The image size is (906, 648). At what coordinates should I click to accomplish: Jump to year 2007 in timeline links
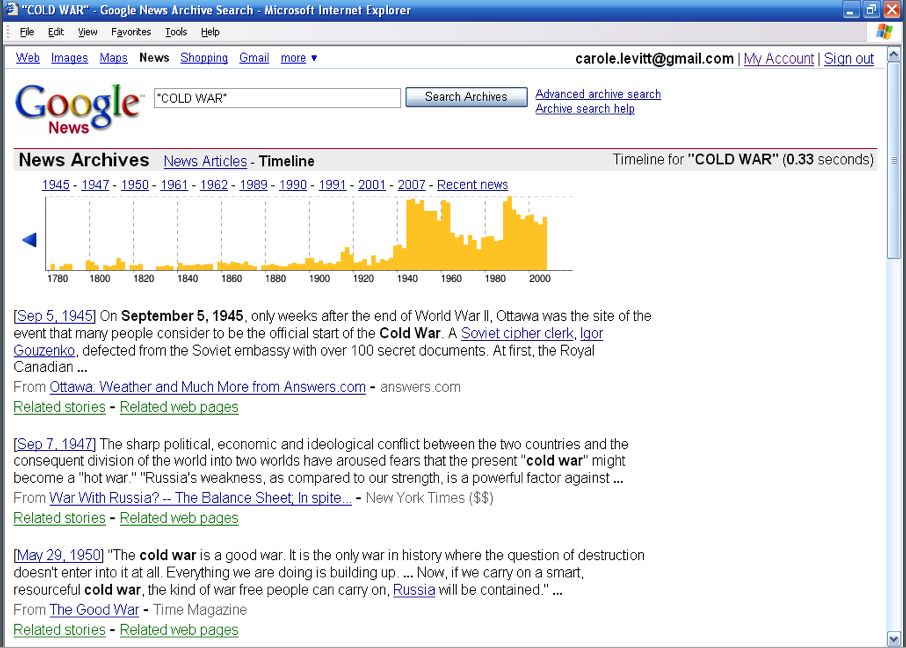coord(411,185)
